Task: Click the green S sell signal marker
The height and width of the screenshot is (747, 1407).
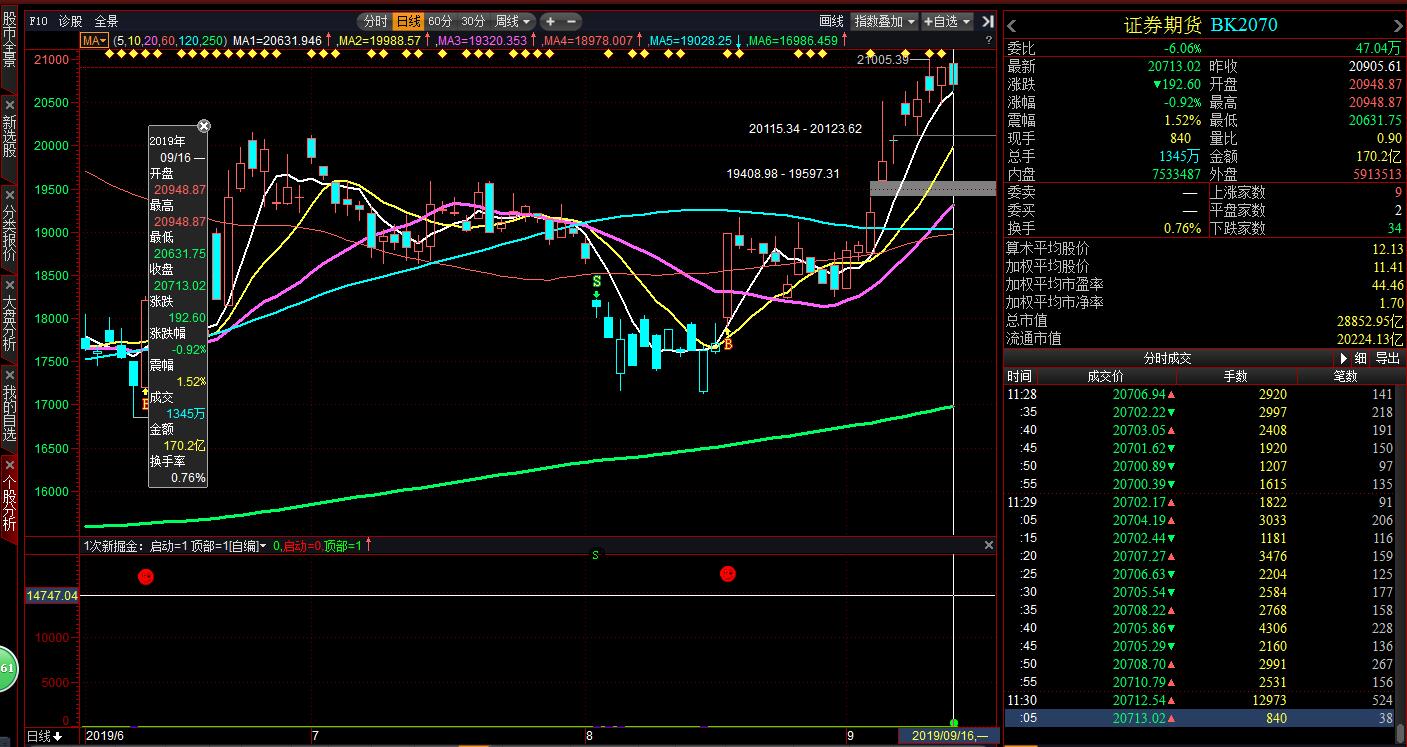Action: pyautogui.click(x=596, y=282)
